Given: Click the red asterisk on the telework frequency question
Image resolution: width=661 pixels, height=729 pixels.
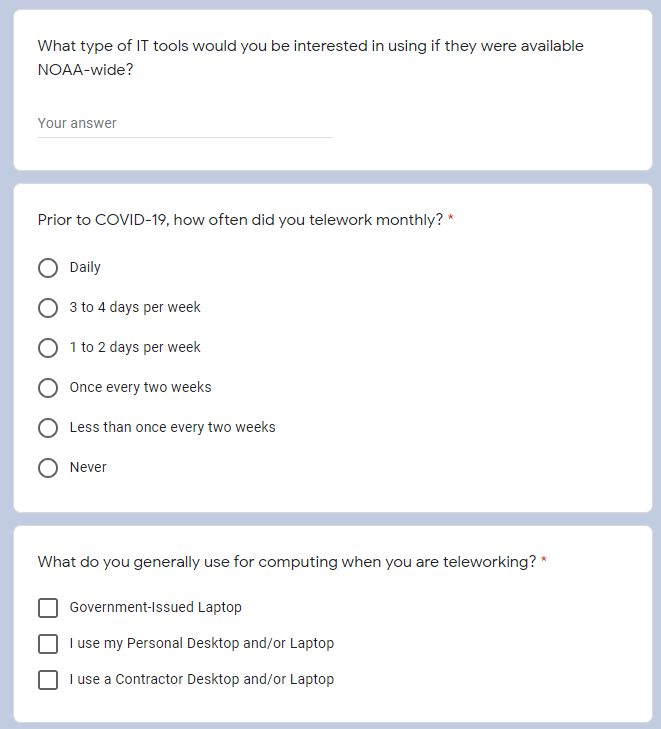Looking at the screenshot, I should coord(451,219).
